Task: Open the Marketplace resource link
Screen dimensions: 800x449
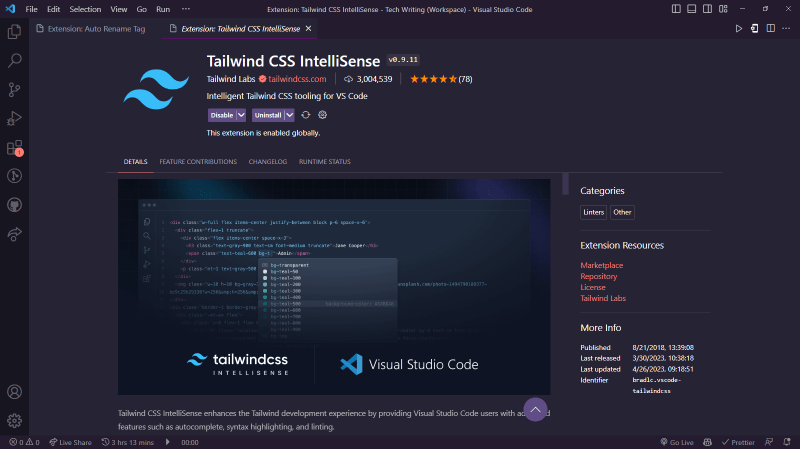Action: (x=602, y=265)
